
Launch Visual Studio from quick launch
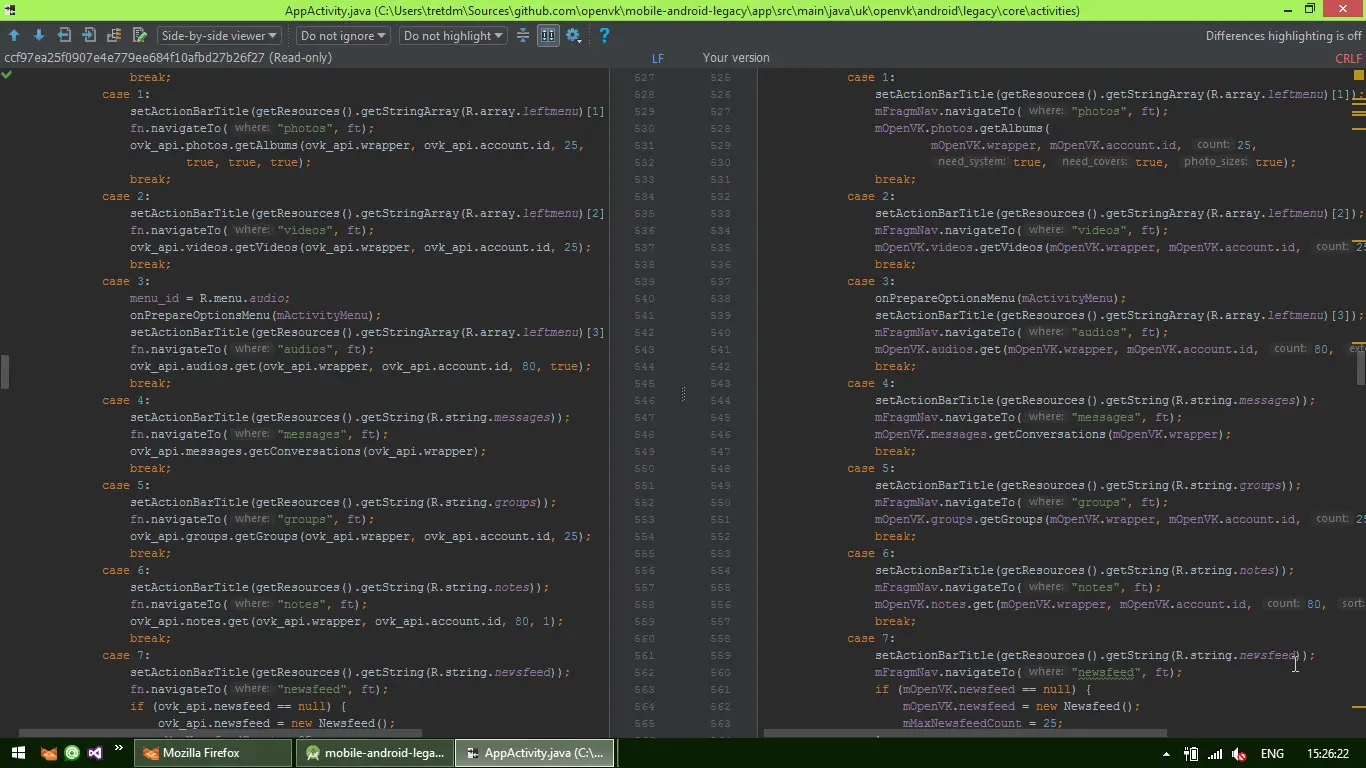tap(95, 753)
